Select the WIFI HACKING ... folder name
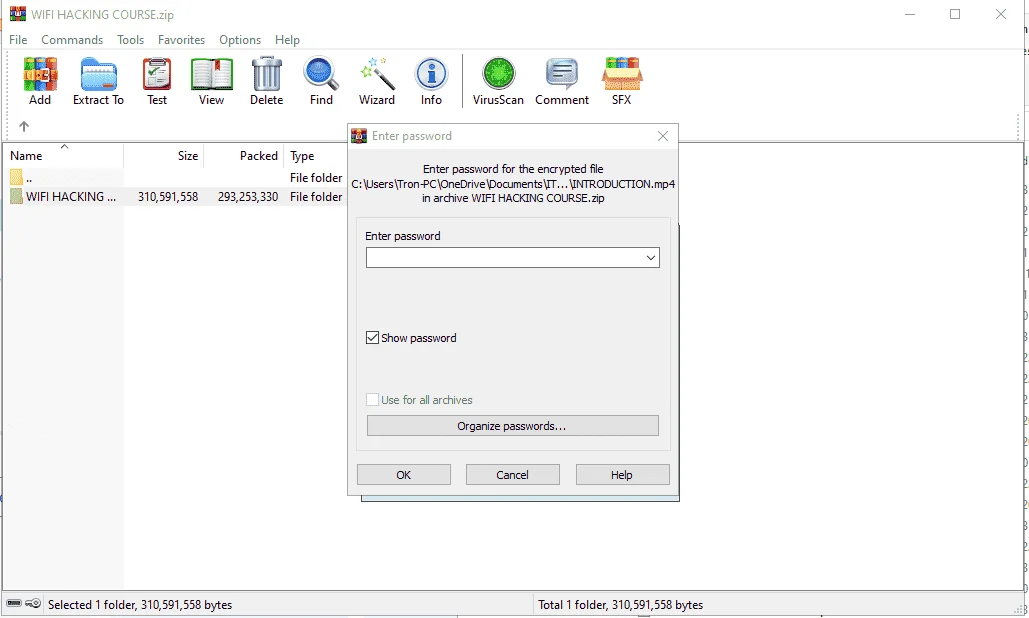The width and height of the screenshot is (1029, 618). (71, 197)
